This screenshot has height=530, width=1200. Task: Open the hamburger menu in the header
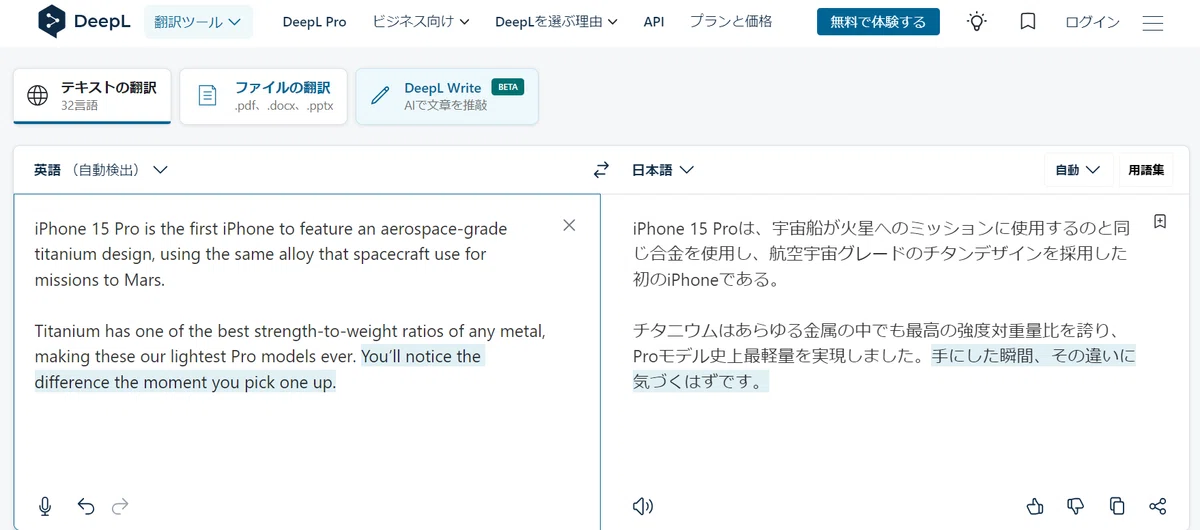click(1153, 22)
